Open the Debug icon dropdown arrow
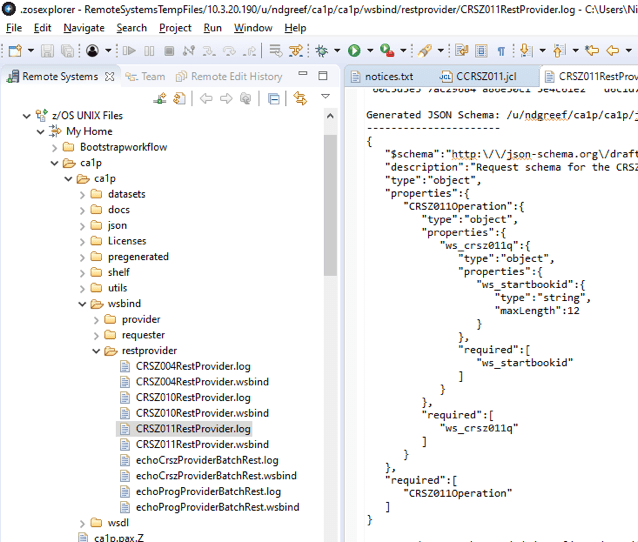The width and height of the screenshot is (638, 542). coord(337,51)
